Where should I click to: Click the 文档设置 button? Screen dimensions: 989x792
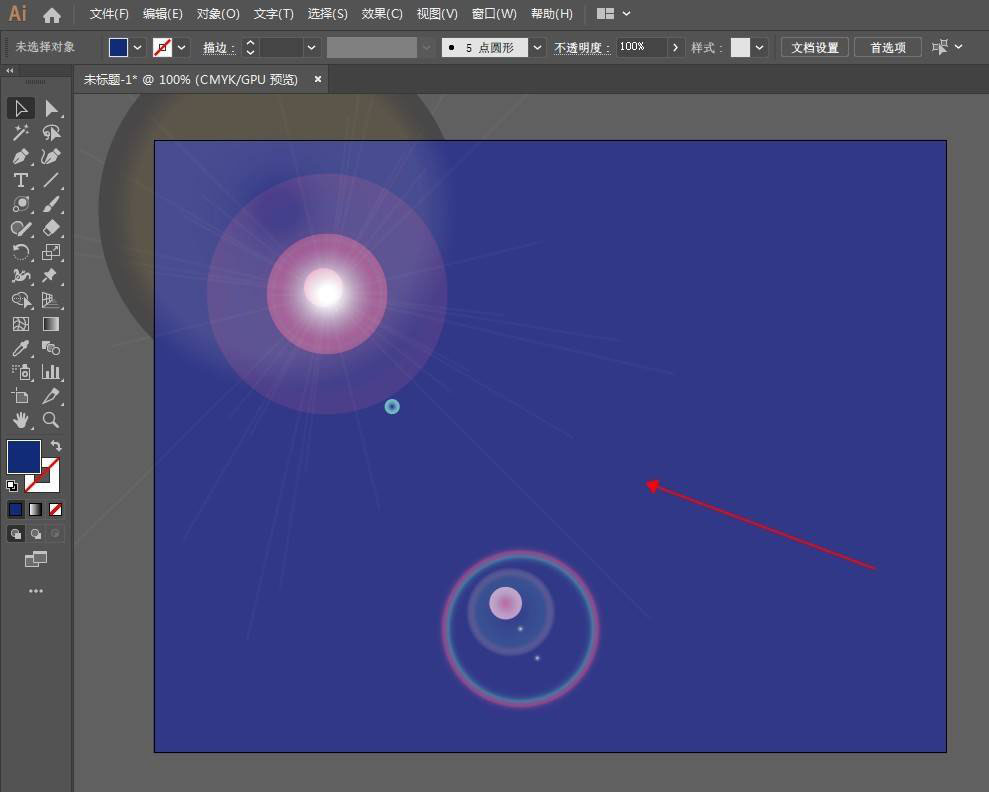click(x=815, y=48)
